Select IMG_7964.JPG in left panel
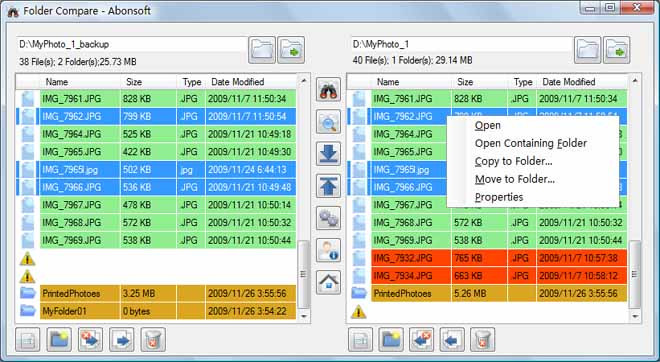Screen dimensions: 660x362 coord(72,134)
